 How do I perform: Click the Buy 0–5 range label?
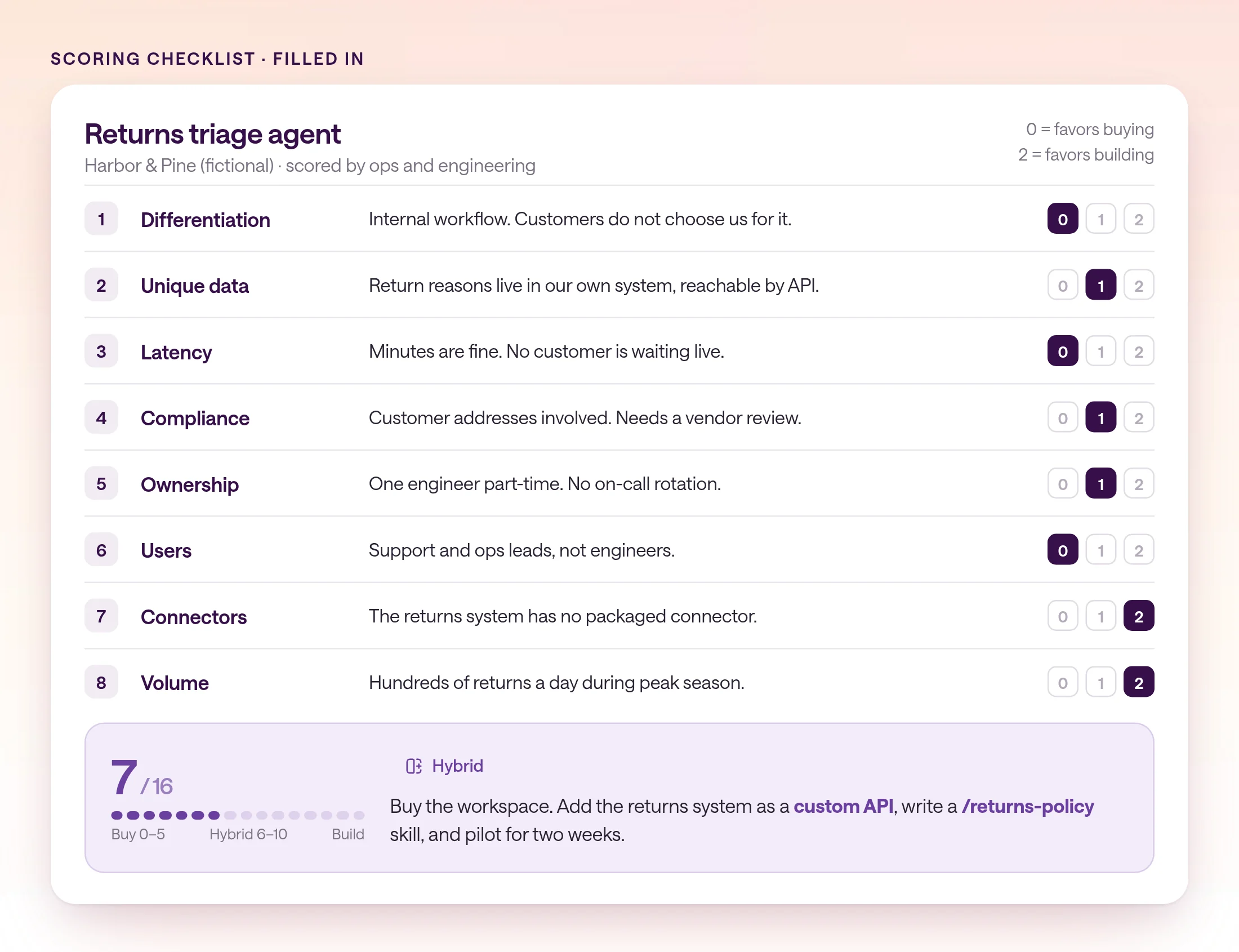[137, 834]
